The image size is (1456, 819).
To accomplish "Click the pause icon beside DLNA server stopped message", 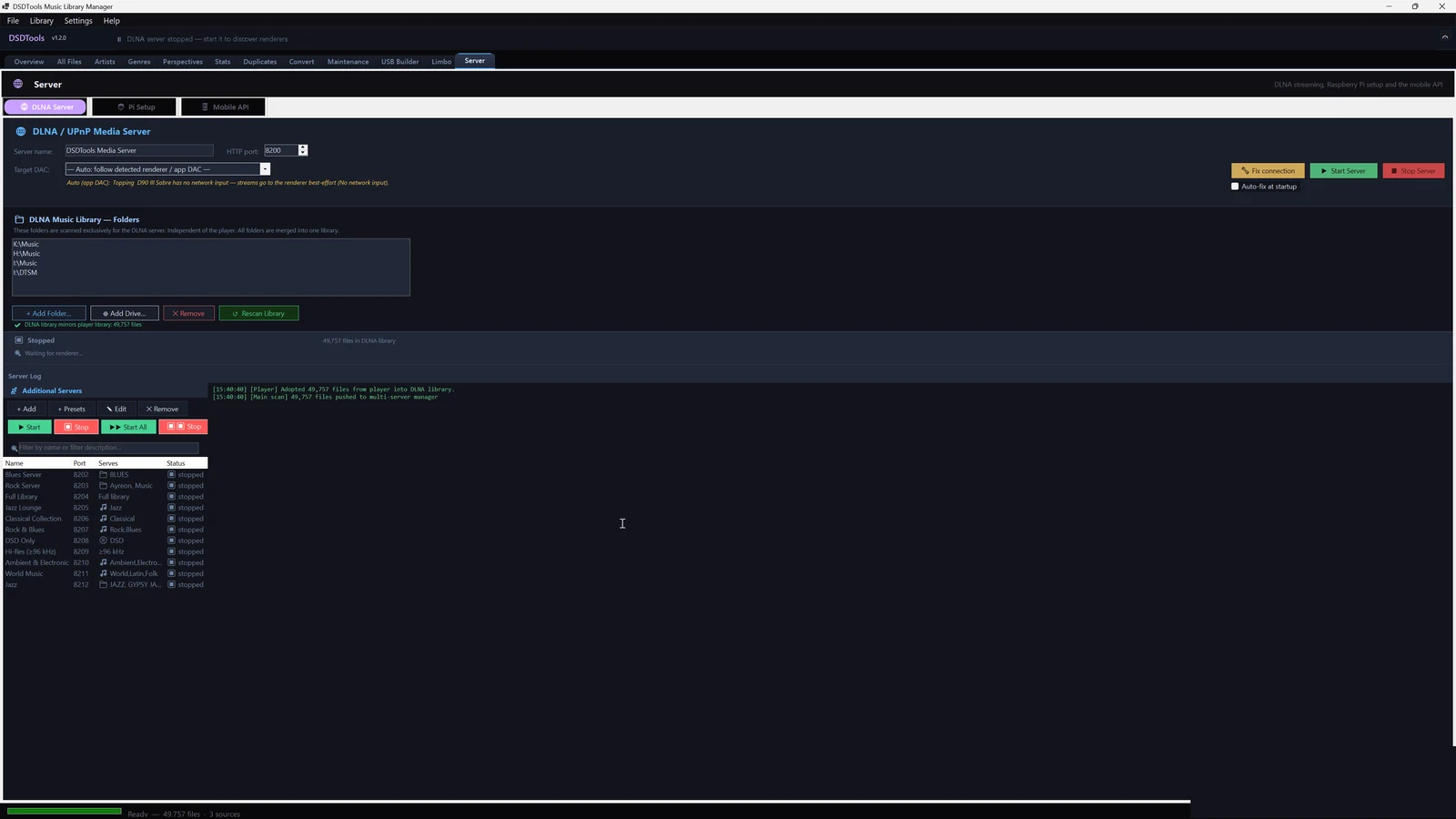I will [x=119, y=39].
